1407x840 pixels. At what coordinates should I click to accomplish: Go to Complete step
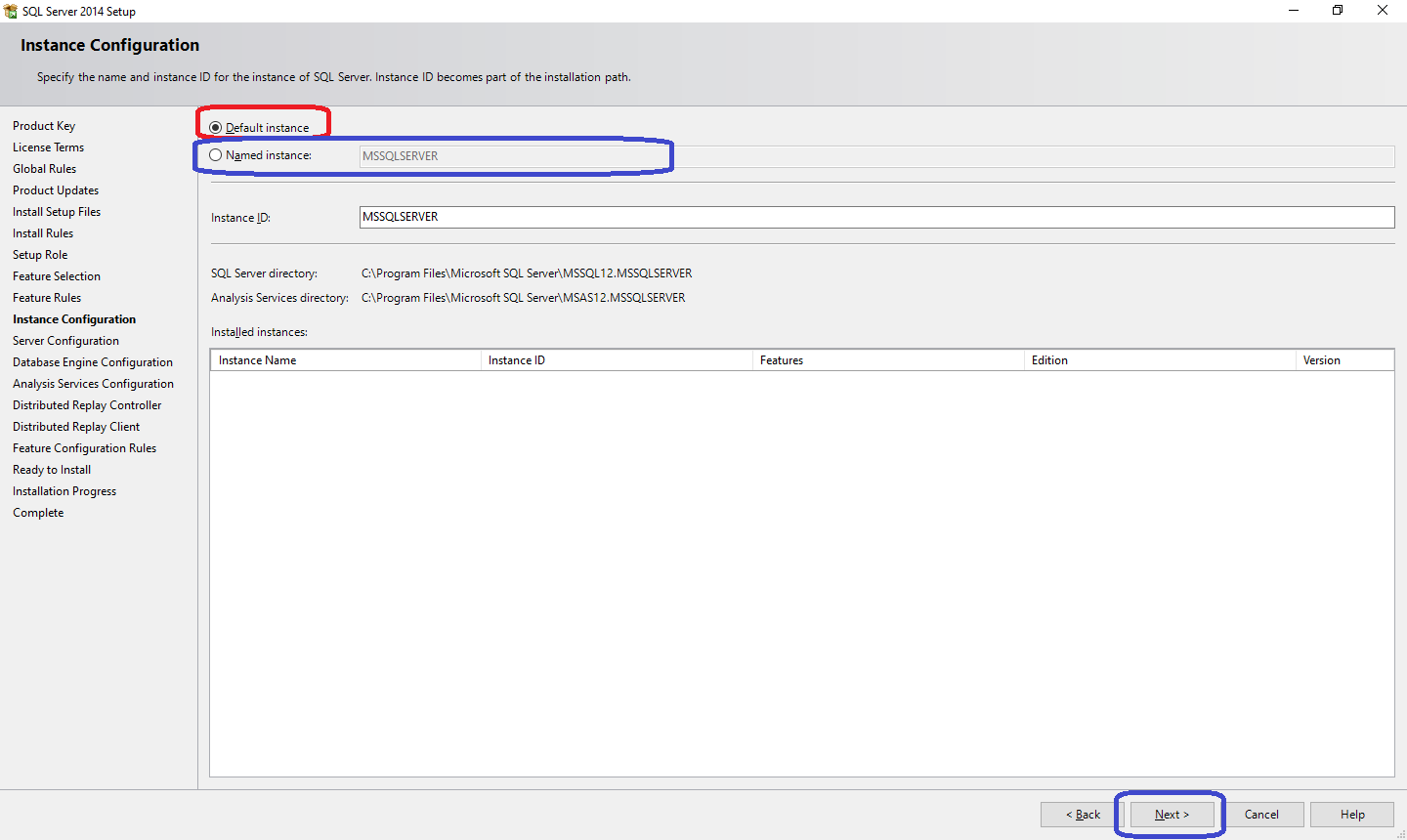(38, 513)
